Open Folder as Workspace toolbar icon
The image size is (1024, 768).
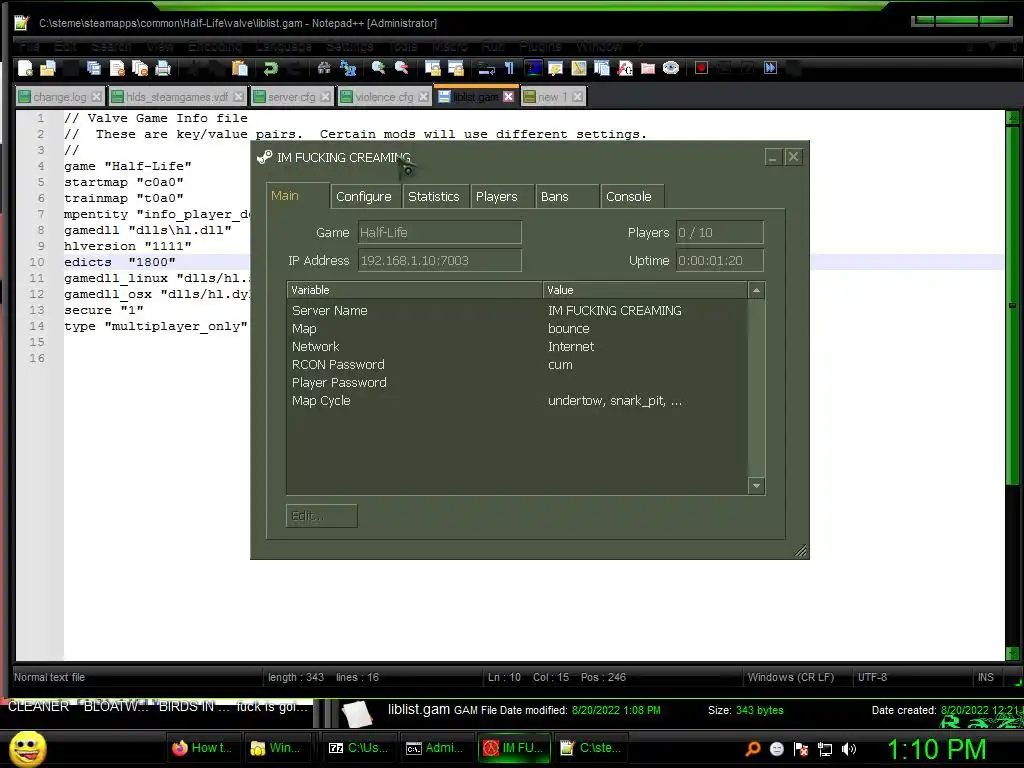(x=648, y=68)
